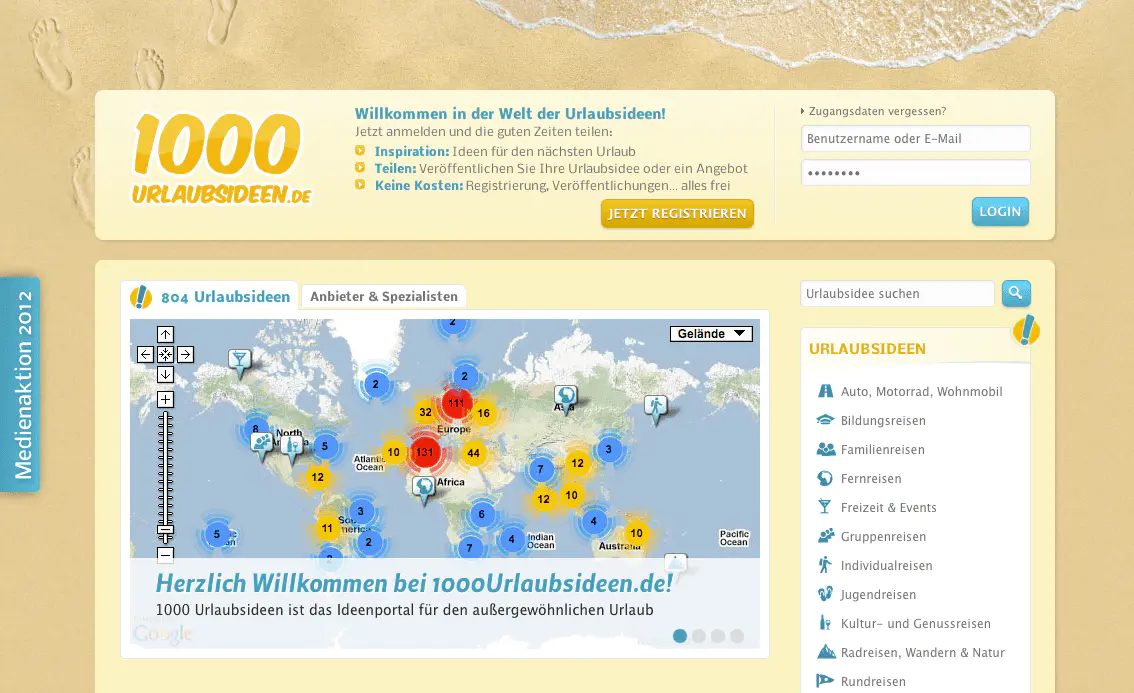This screenshot has width=1134, height=693.
Task: Click the Fernreisen globe icon
Action: tap(825, 478)
